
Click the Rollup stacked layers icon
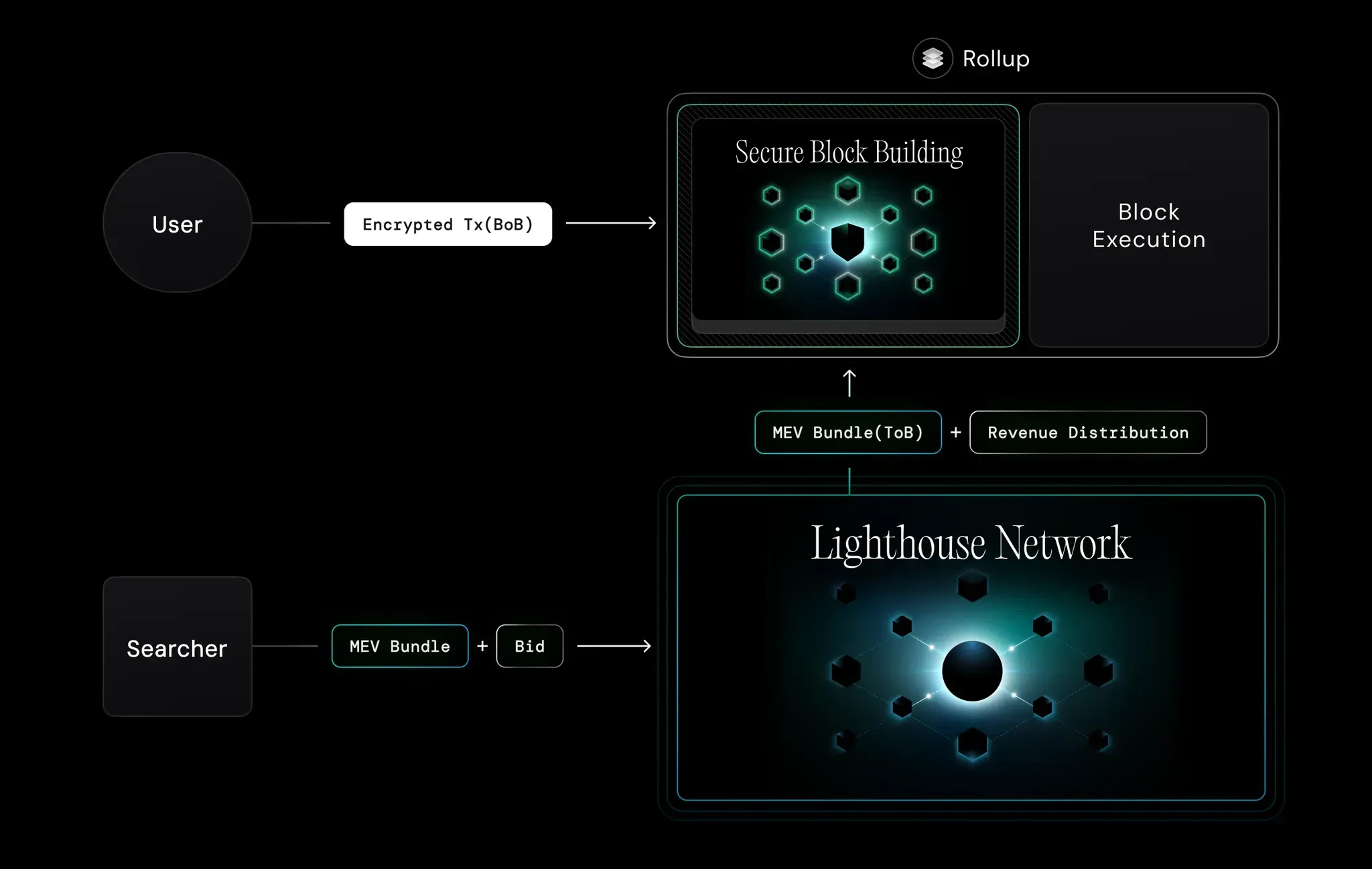coord(932,59)
